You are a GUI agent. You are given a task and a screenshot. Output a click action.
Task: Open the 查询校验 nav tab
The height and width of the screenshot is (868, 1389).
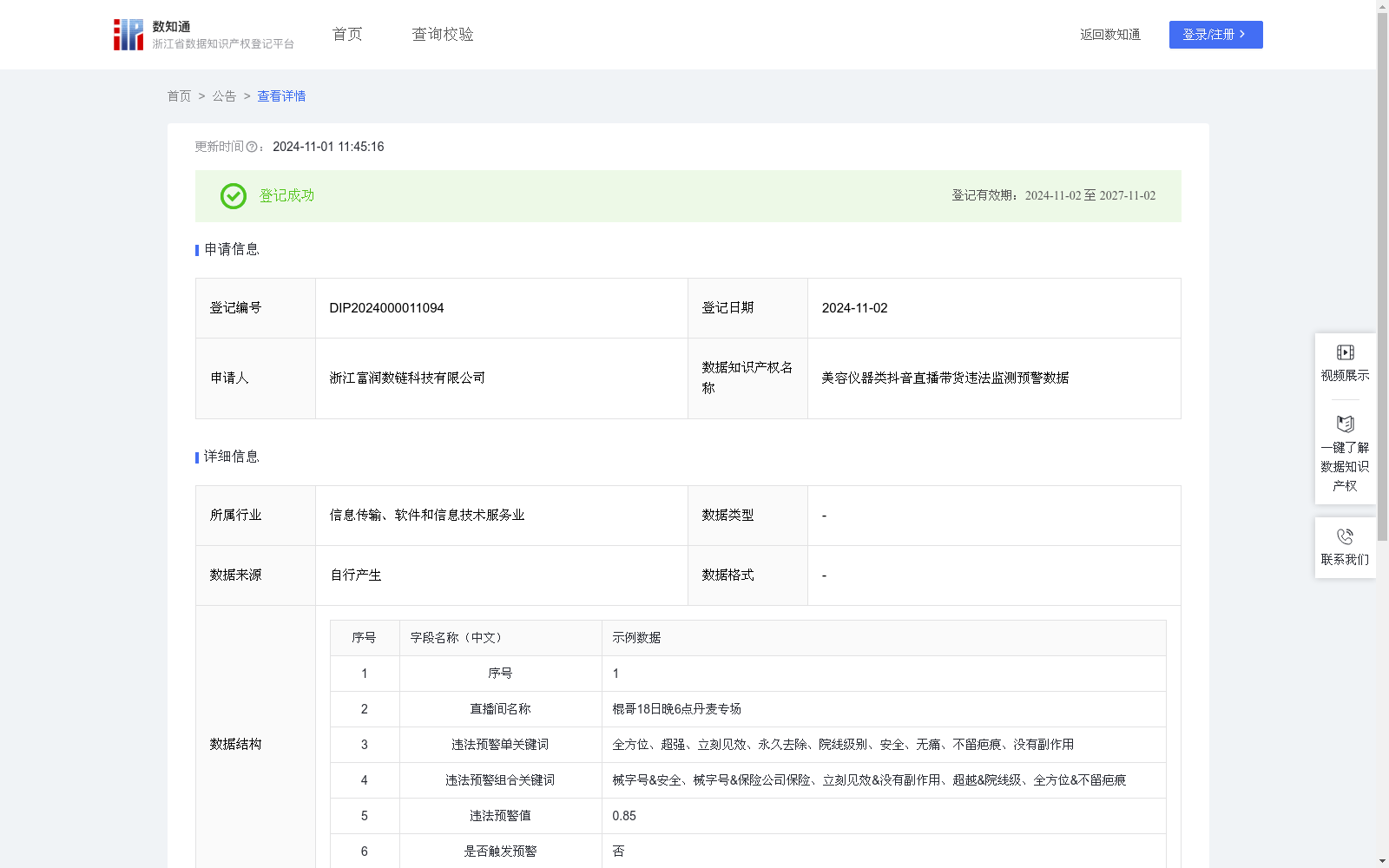click(x=443, y=35)
